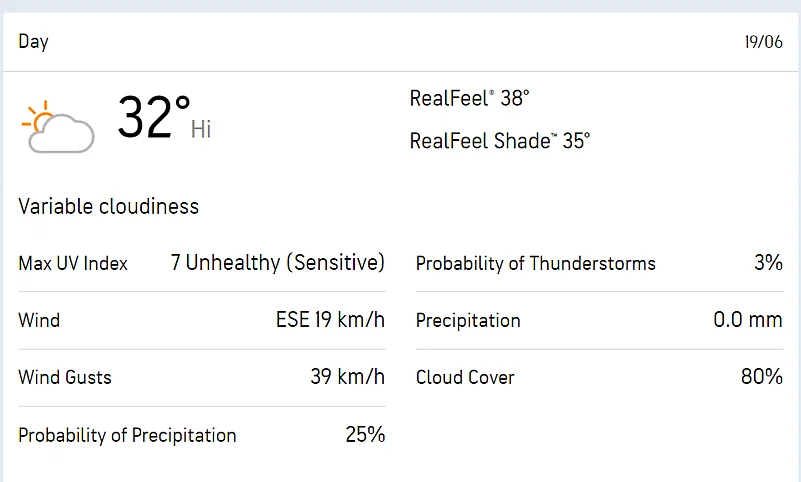The image size is (801, 482).
Task: Click the partly sunny weather icon
Action: point(58,127)
